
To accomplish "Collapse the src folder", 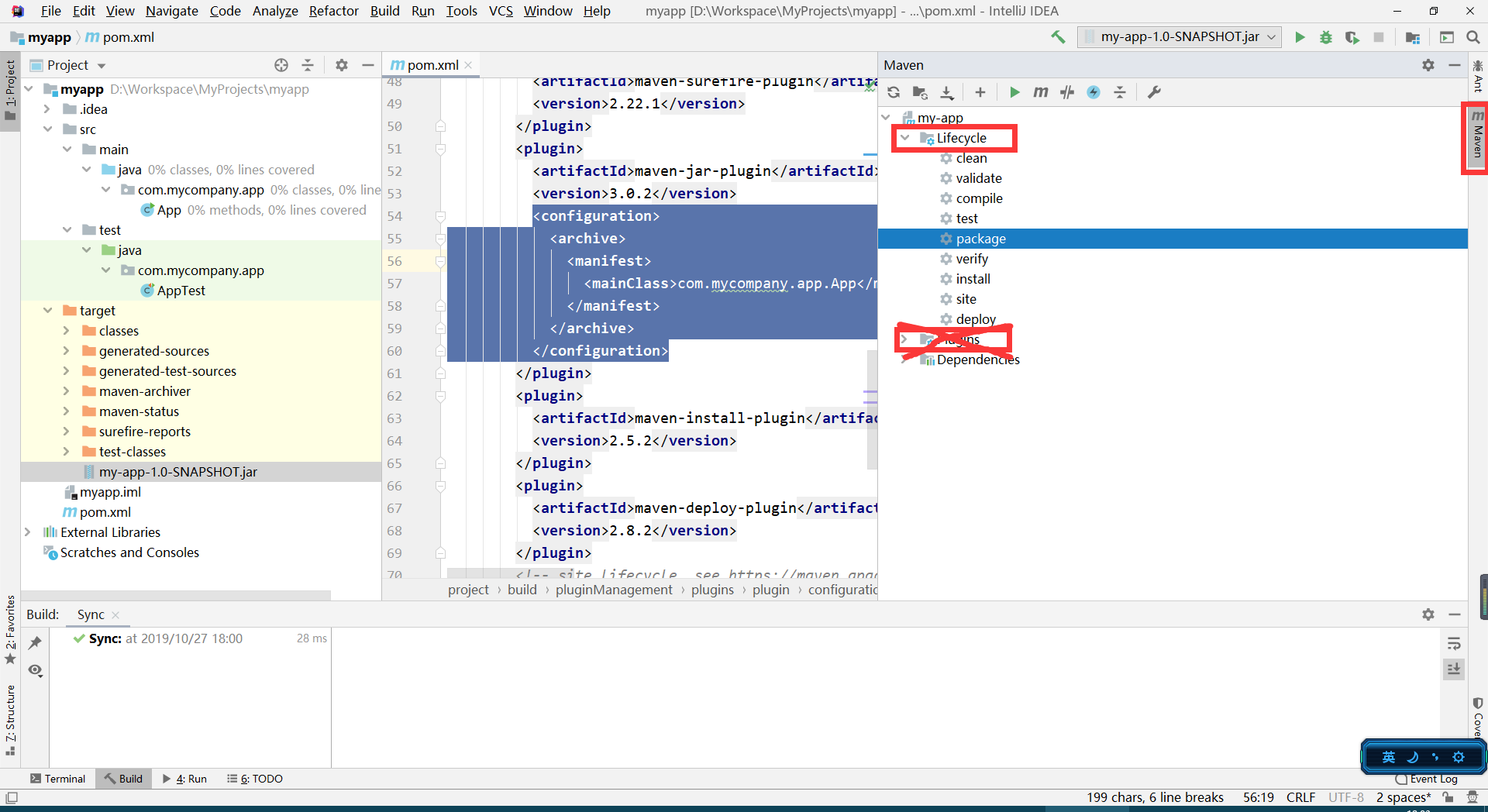I will tap(47, 129).
